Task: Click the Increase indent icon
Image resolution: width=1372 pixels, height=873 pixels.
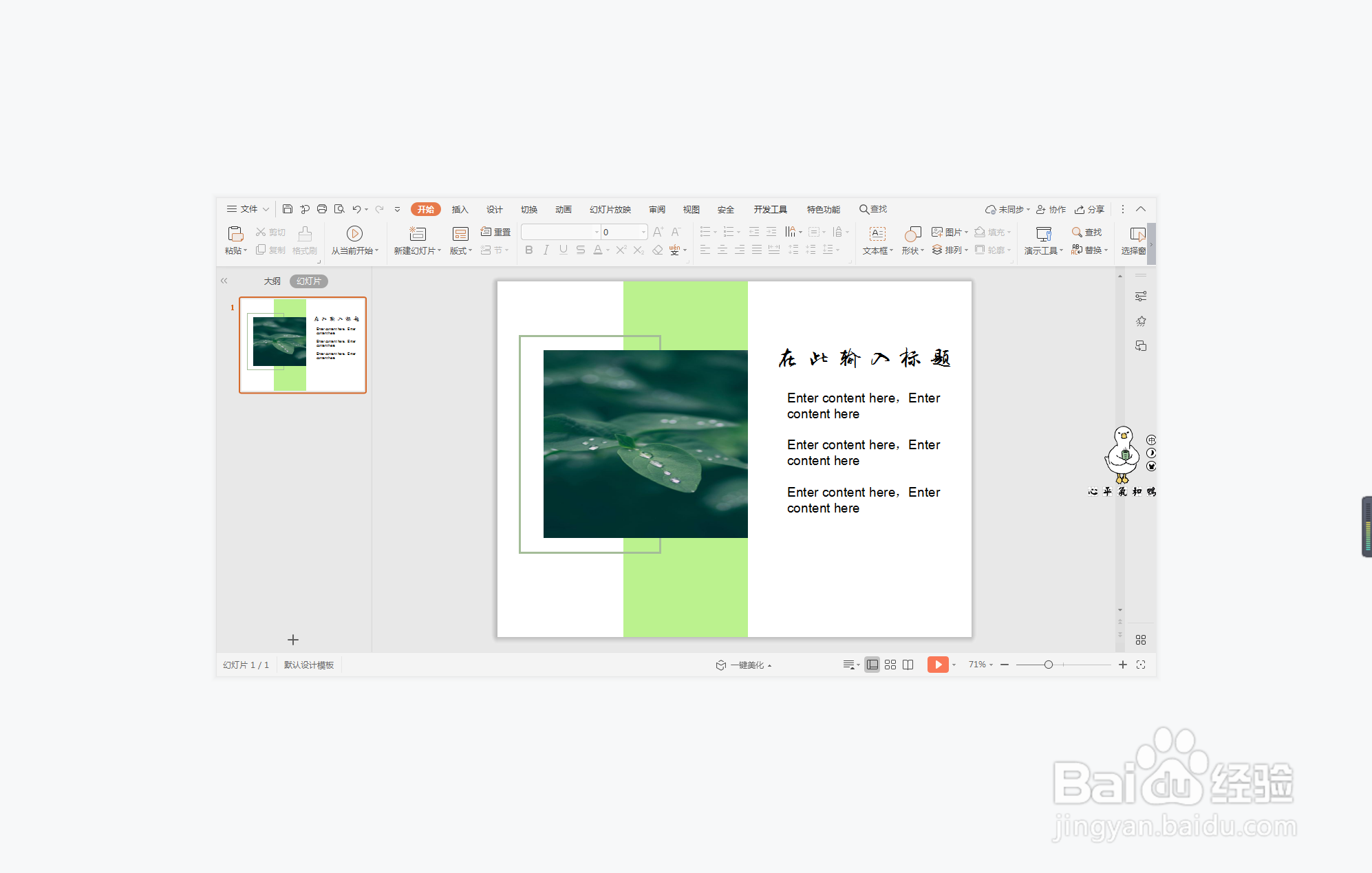Action: point(771,232)
